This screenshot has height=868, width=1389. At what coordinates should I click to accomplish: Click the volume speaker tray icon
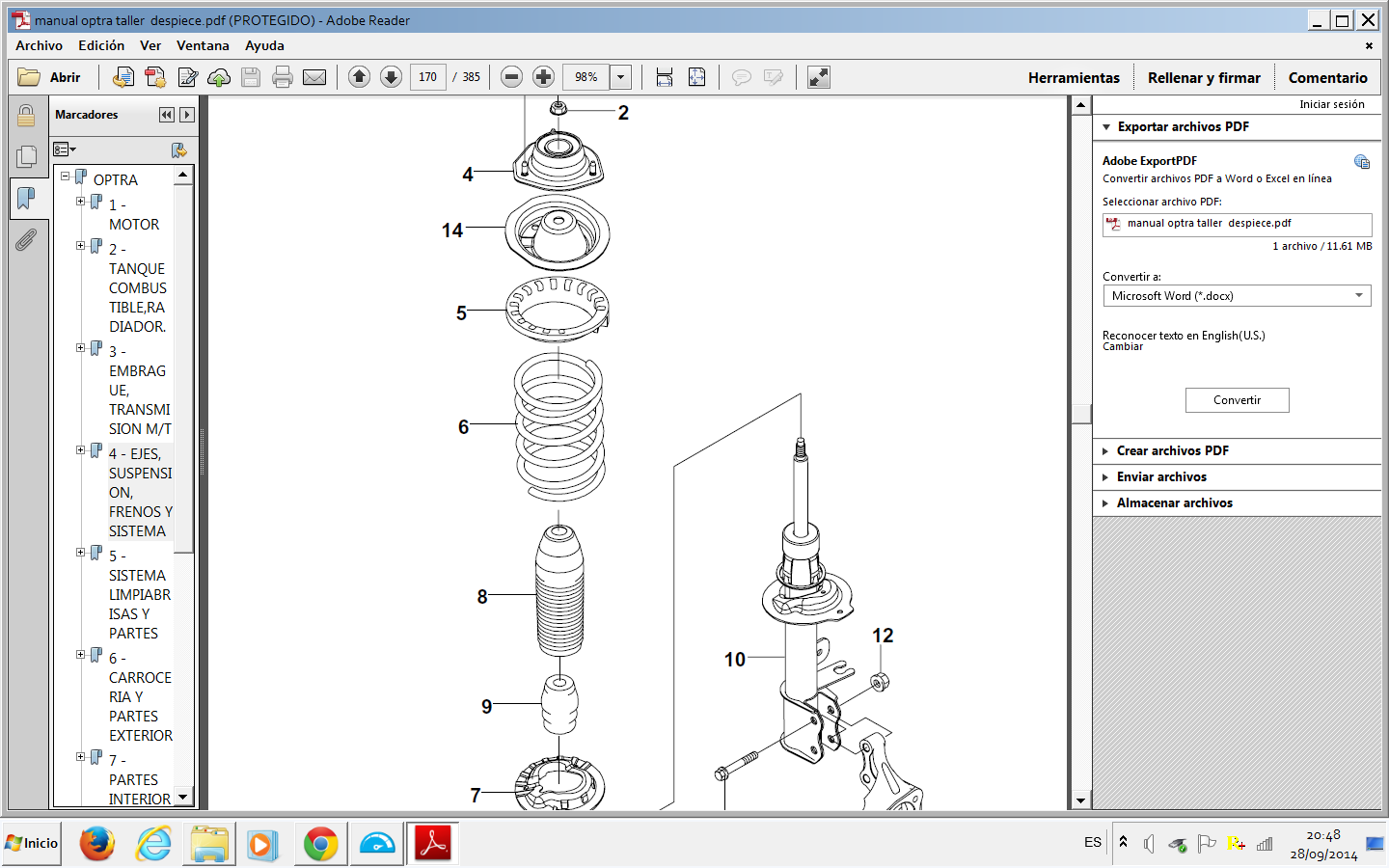(x=1149, y=844)
